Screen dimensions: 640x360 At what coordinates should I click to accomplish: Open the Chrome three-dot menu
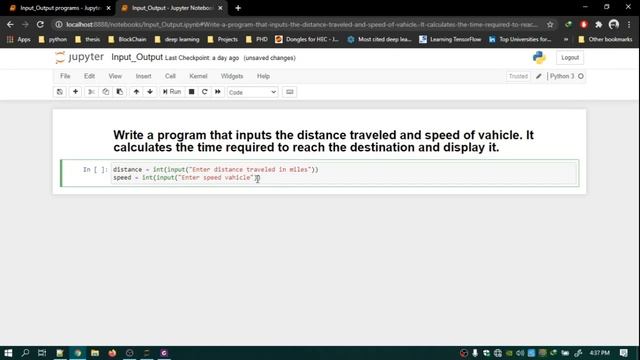[629, 25]
